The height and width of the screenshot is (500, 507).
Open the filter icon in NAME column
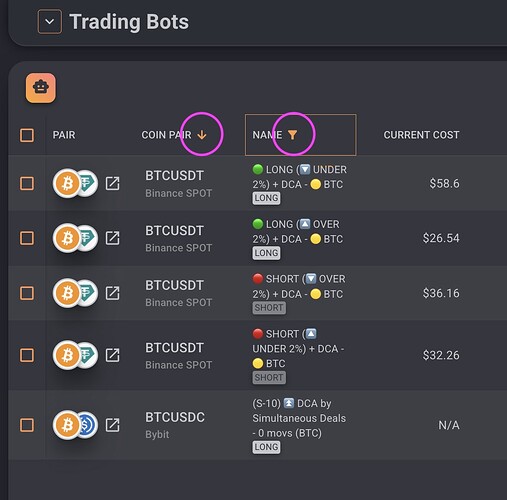[x=292, y=135]
